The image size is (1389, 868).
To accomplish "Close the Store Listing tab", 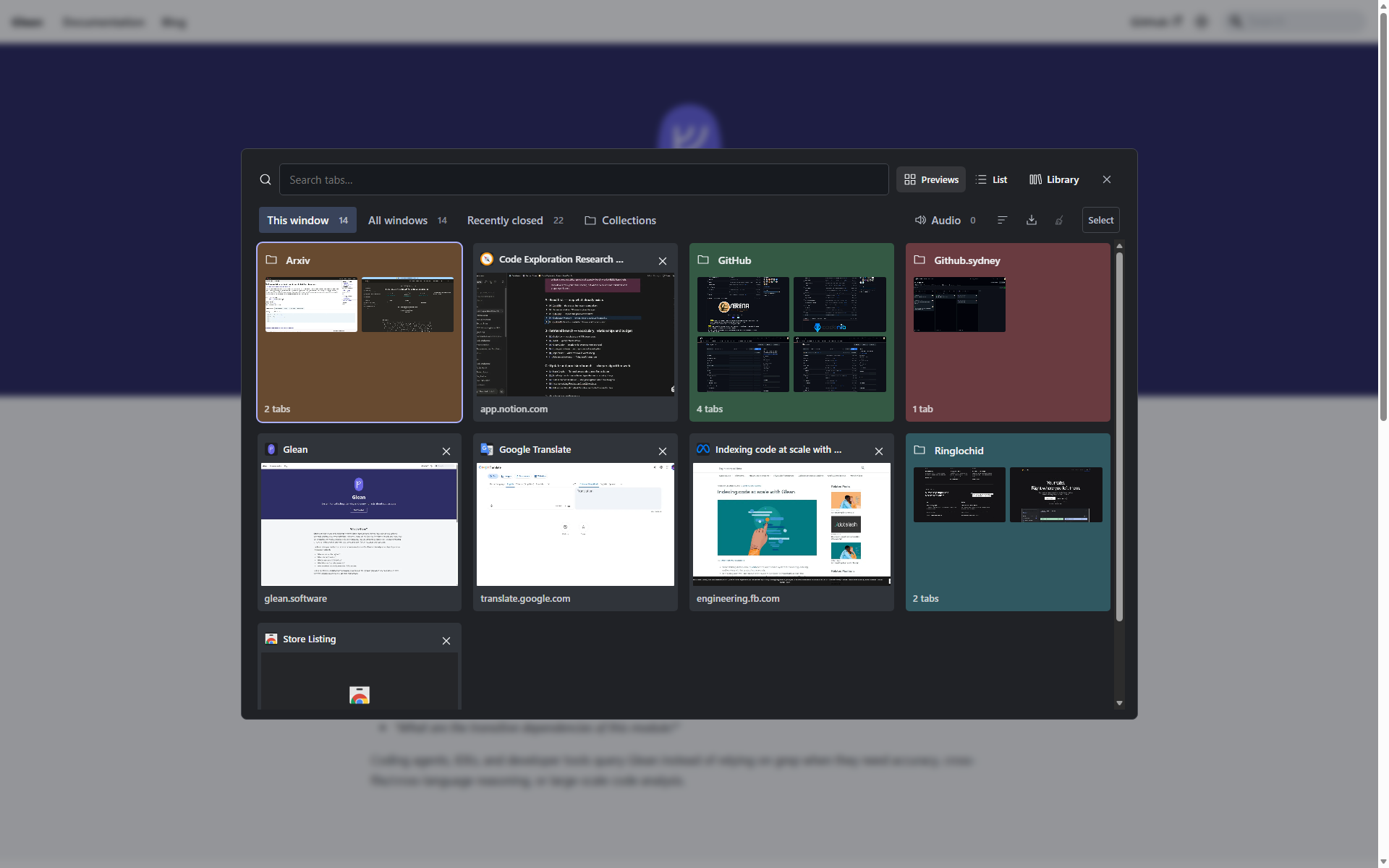I will 446,640.
